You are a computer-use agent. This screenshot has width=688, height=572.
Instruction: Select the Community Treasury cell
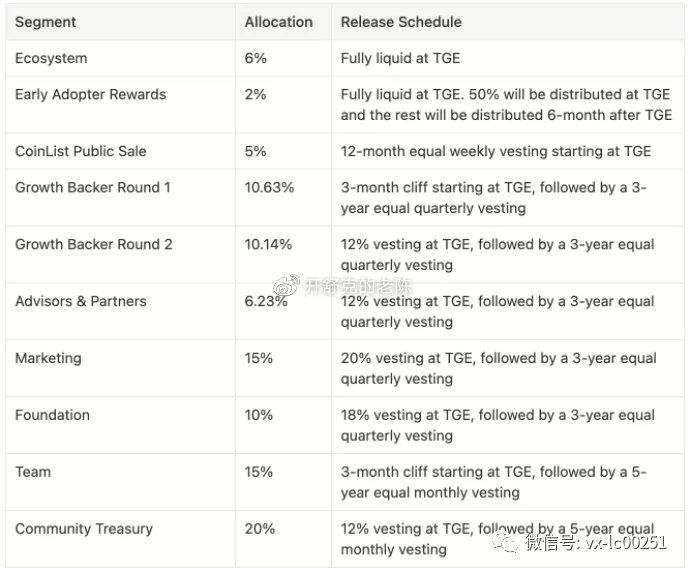click(84, 529)
